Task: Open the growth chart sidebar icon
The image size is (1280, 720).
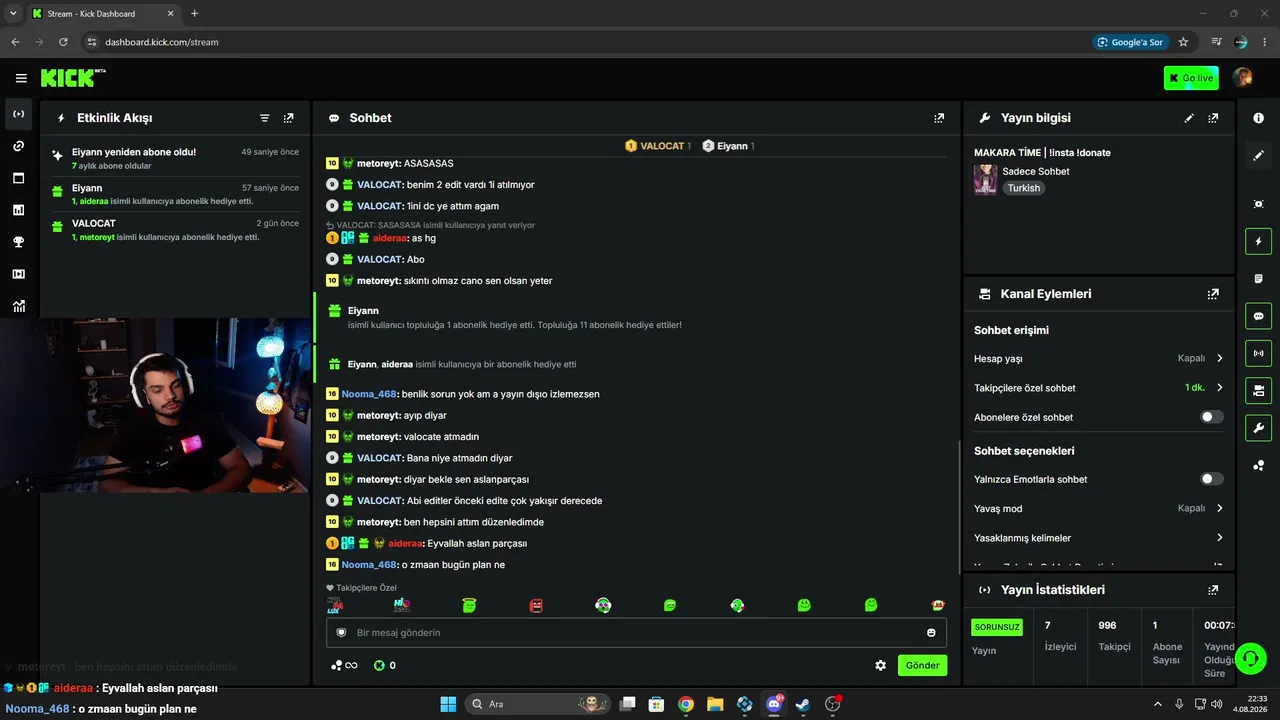Action: coord(19,306)
